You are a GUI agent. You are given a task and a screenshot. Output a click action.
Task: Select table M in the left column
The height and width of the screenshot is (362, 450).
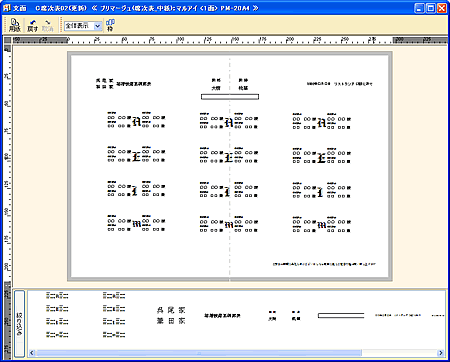coord(136,223)
